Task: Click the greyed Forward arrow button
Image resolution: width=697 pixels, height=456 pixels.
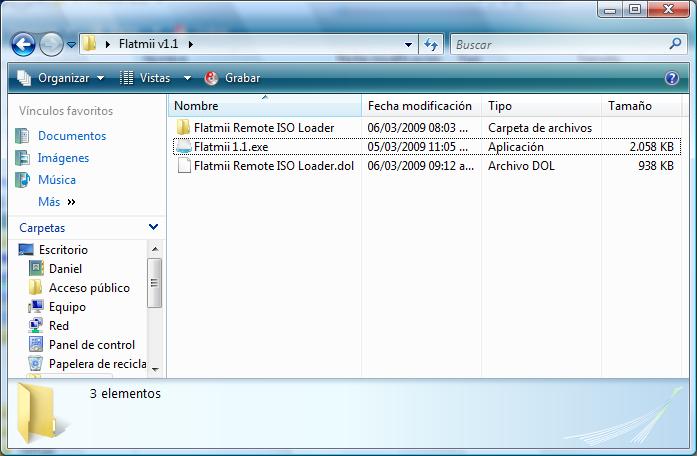Action: coord(51,44)
